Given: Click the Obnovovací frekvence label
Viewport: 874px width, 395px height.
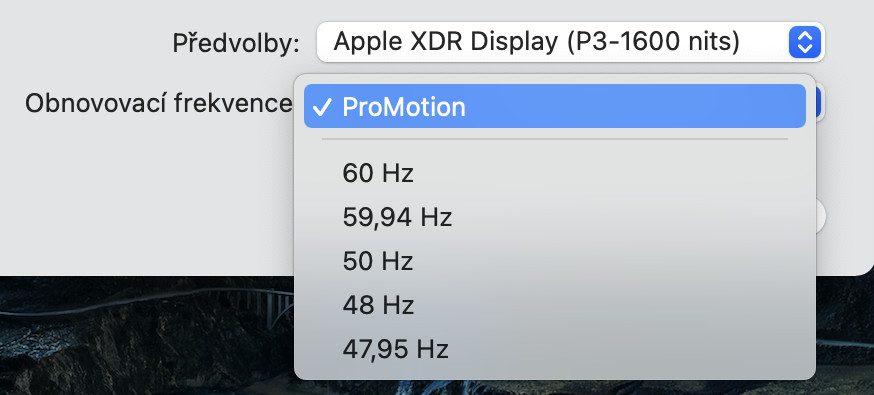Looking at the screenshot, I should coord(158,103).
